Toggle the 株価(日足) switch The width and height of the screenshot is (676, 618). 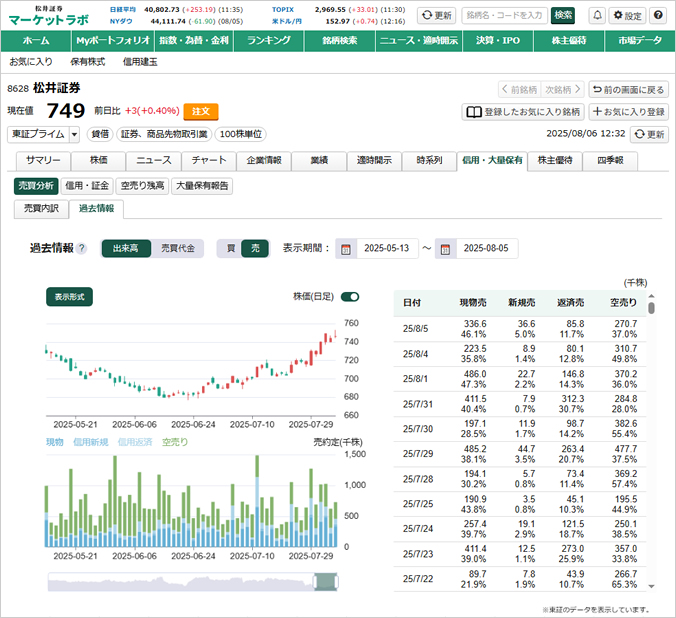tap(350, 297)
